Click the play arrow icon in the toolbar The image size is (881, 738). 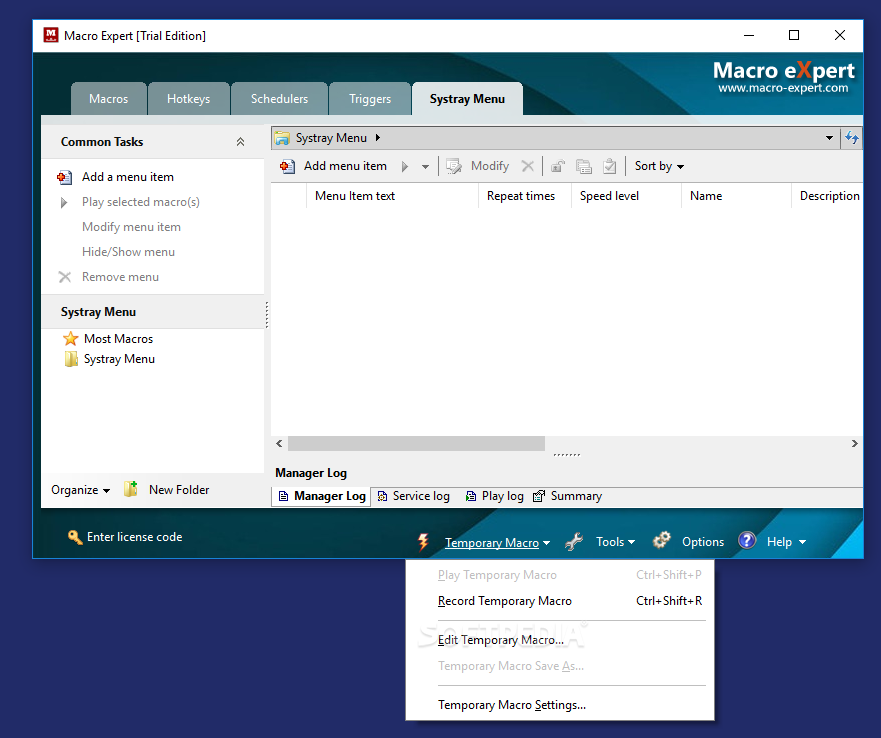[x=405, y=166]
